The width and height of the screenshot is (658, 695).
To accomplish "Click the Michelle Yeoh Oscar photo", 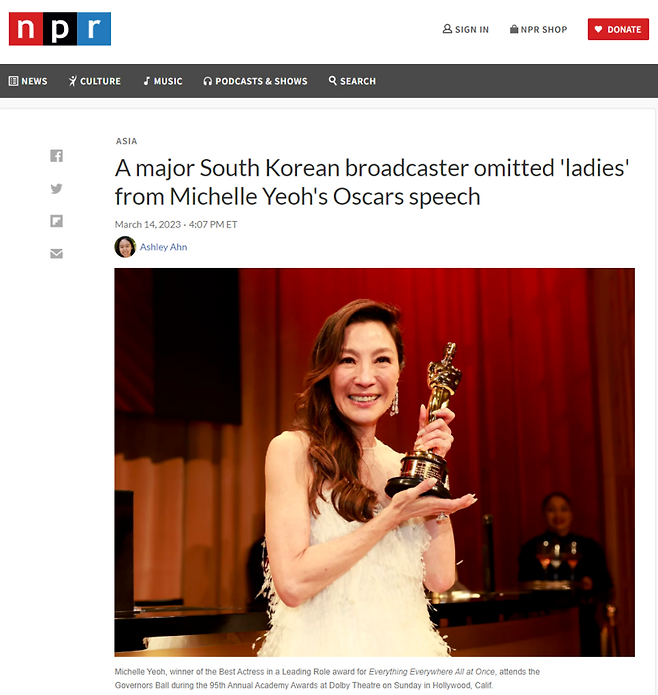I will coord(374,462).
